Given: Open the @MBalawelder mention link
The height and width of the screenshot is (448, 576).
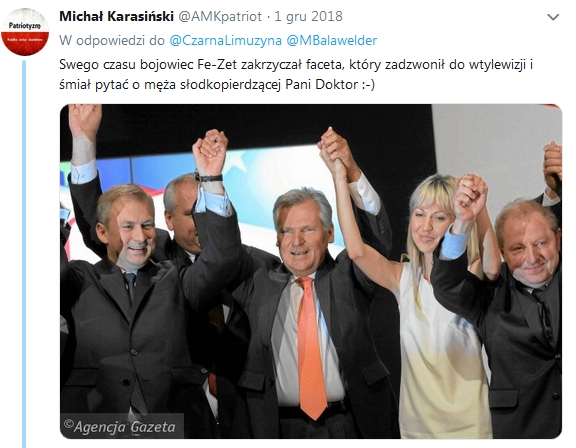Looking at the screenshot, I should 332,40.
